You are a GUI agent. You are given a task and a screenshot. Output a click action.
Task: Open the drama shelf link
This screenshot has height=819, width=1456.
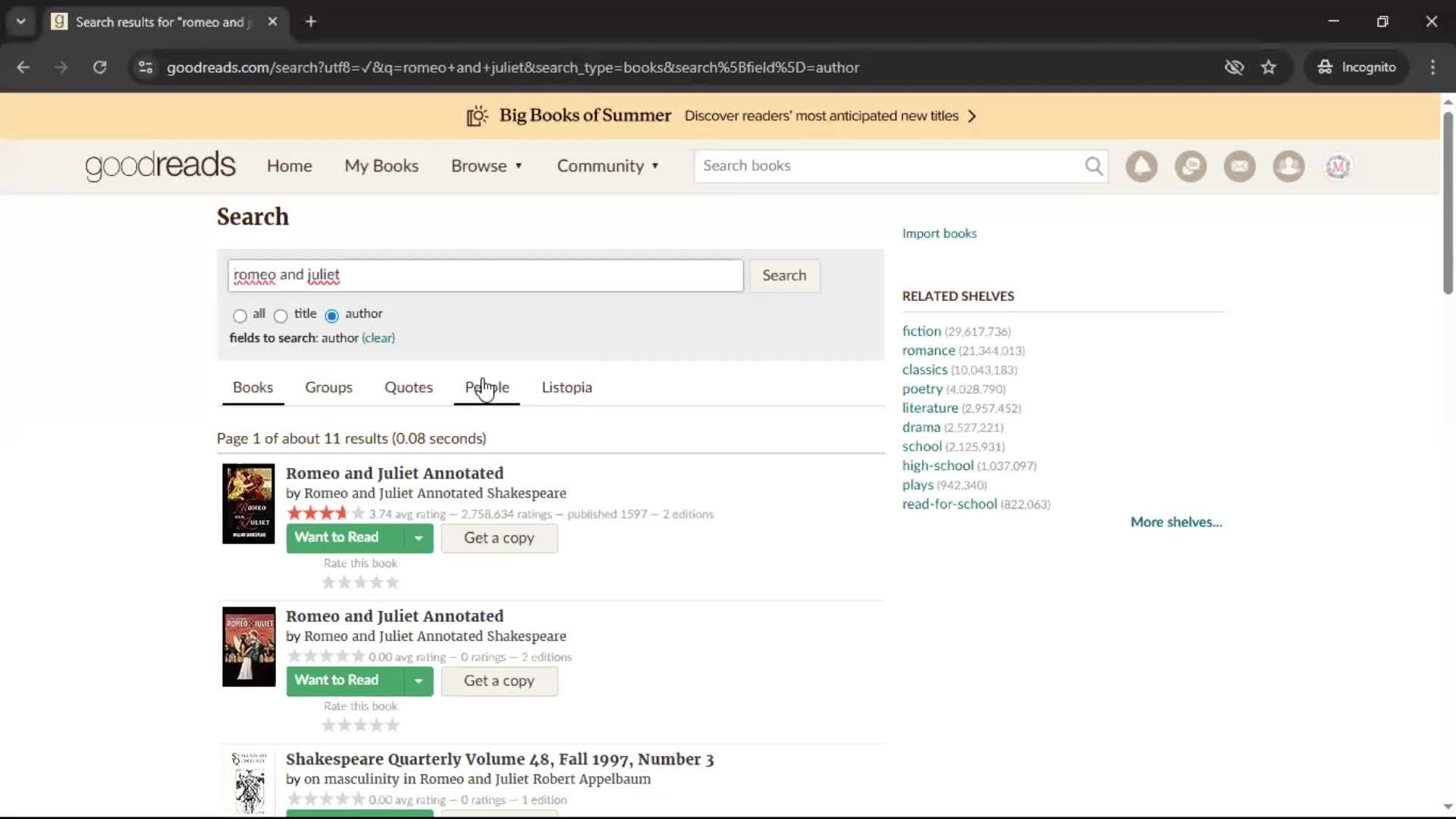(x=921, y=428)
